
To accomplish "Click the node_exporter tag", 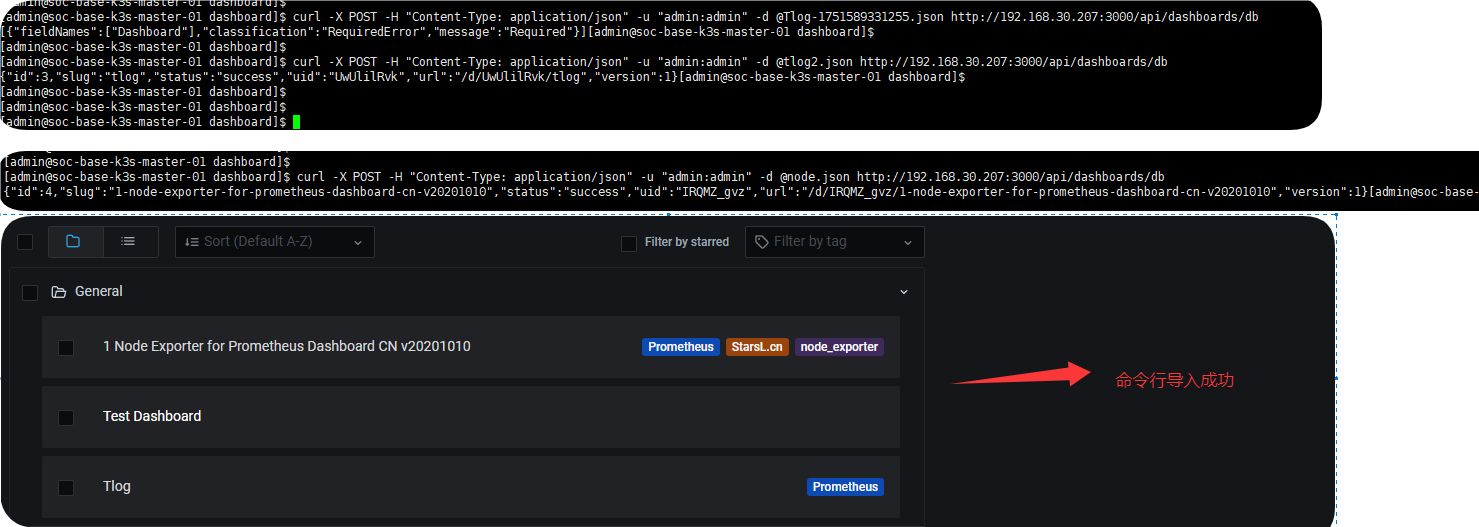I will click(840, 347).
